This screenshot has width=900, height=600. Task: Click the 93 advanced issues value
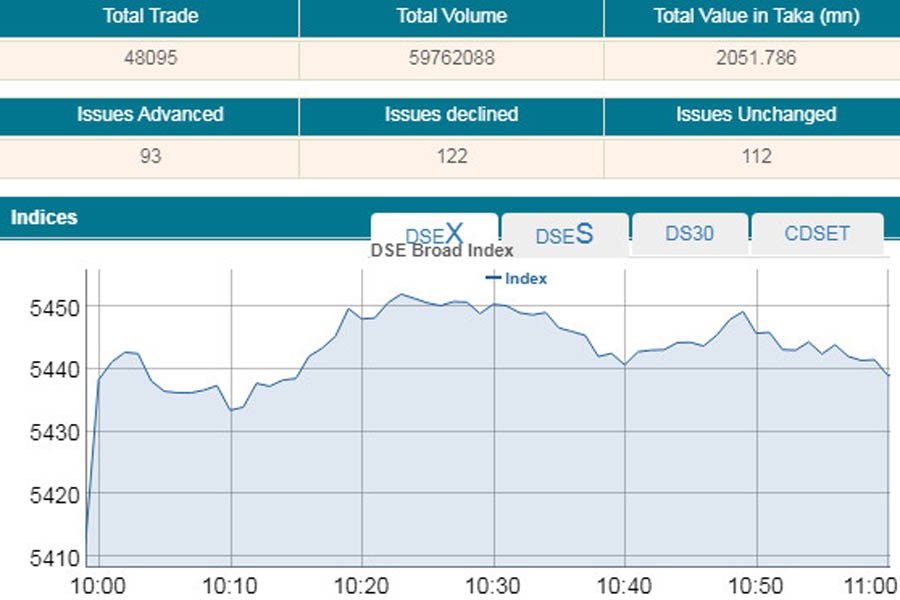tap(149, 156)
